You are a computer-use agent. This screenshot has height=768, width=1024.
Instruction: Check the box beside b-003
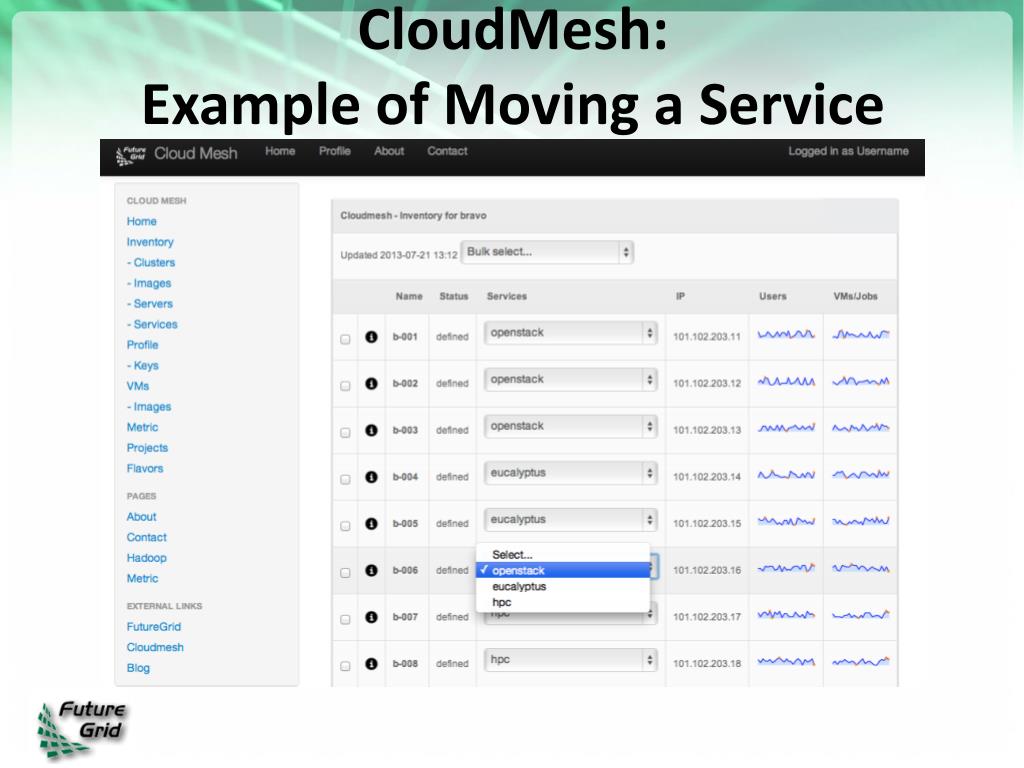[x=345, y=432]
